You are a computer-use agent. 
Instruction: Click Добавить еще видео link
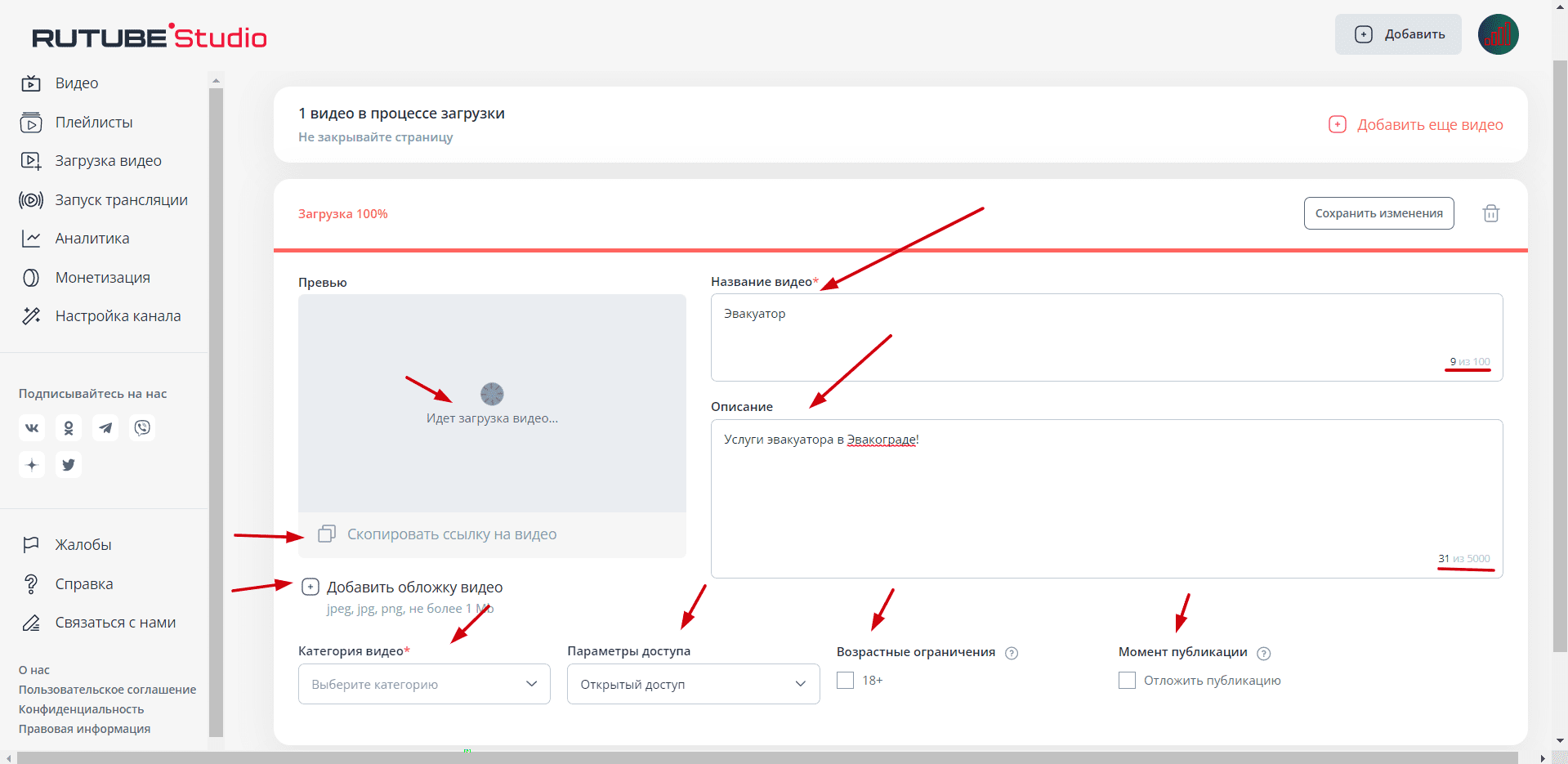point(1430,125)
